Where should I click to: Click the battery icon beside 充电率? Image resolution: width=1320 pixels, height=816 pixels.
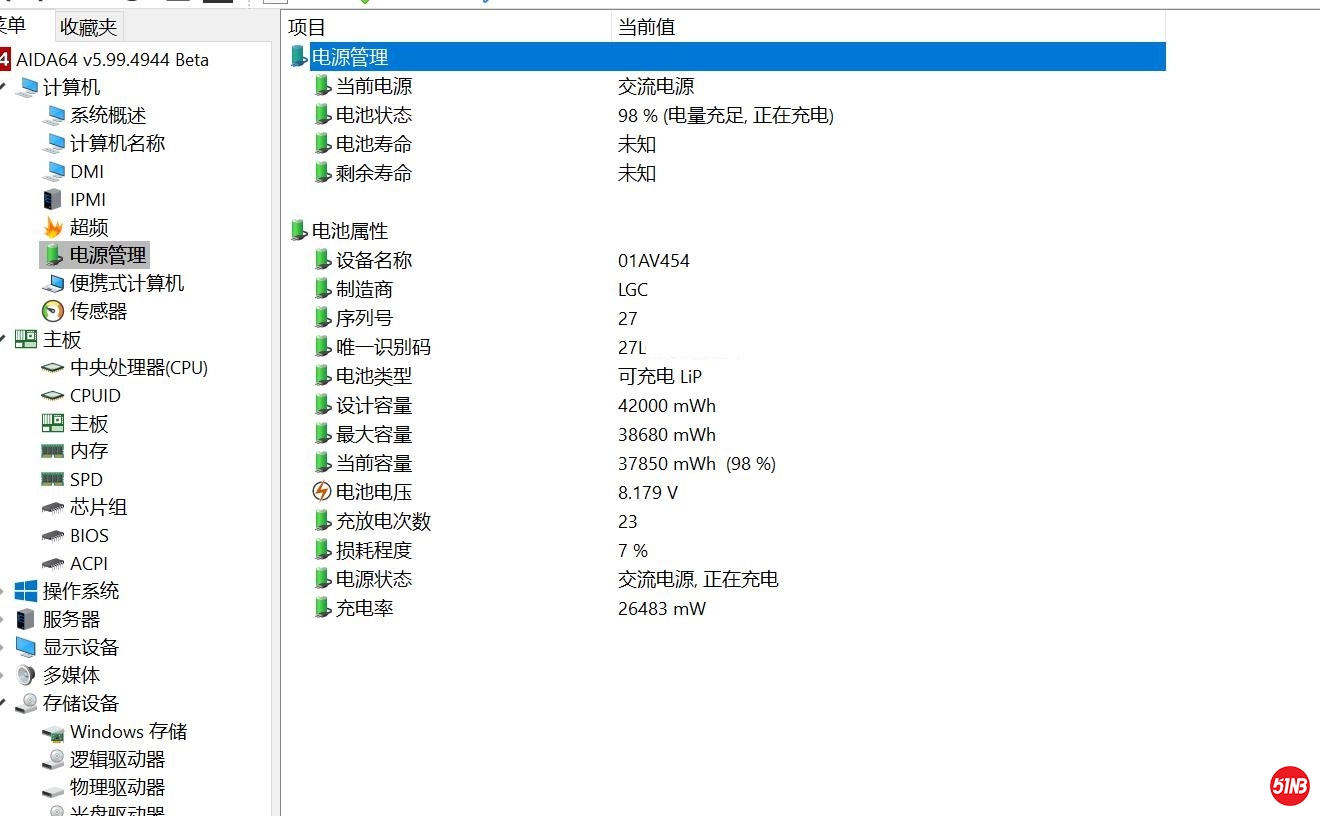(x=322, y=608)
